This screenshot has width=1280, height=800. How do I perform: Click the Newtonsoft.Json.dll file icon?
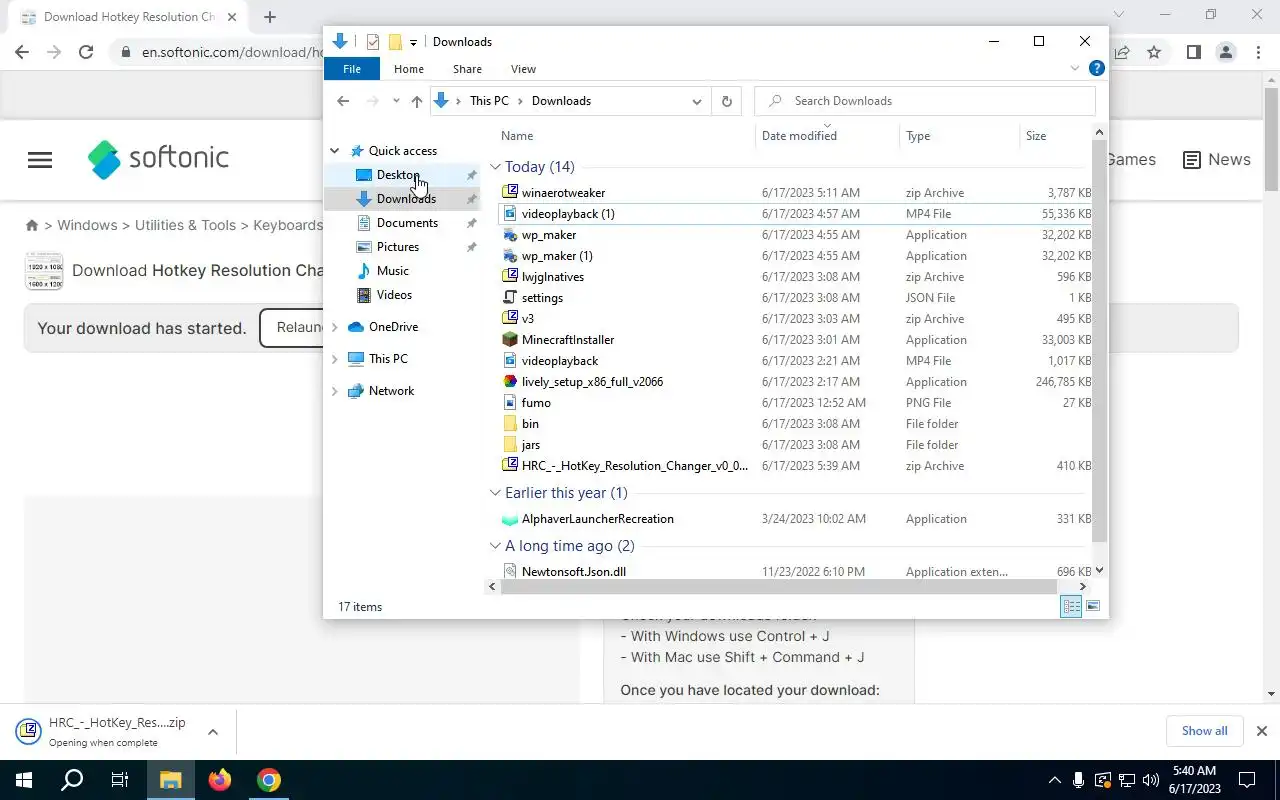tap(510, 571)
